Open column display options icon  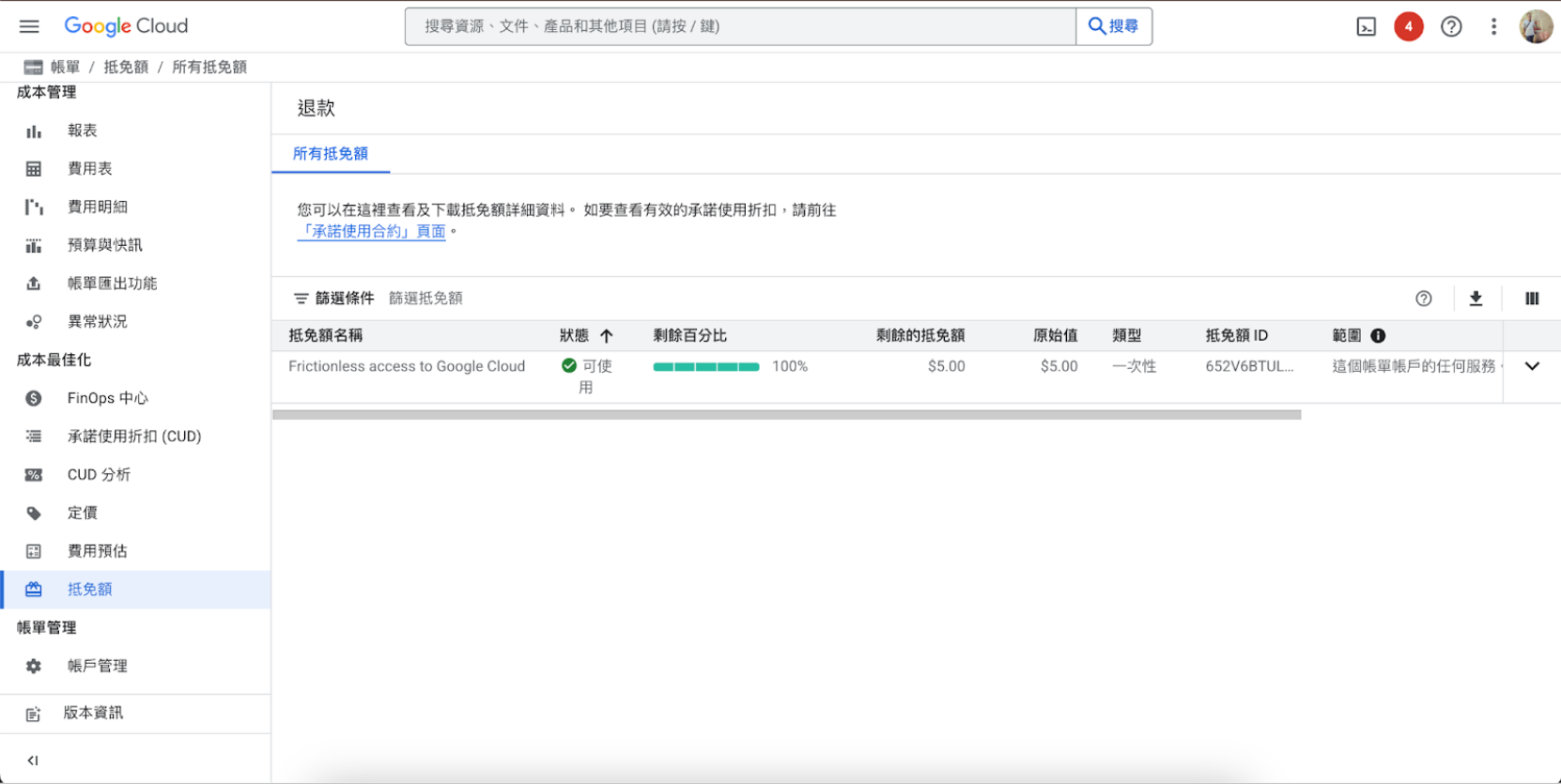pyautogui.click(x=1532, y=299)
